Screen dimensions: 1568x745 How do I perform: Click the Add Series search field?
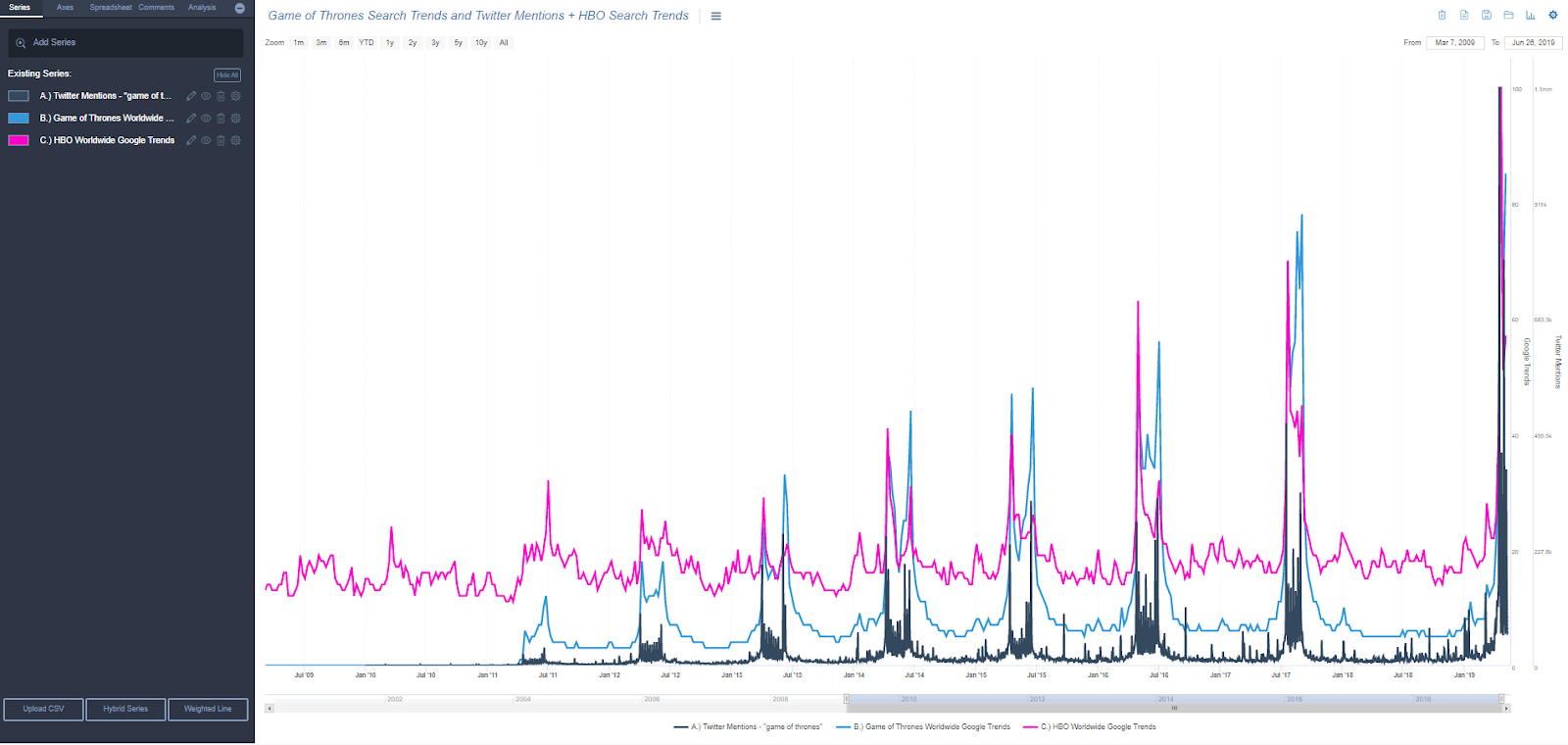[x=125, y=43]
